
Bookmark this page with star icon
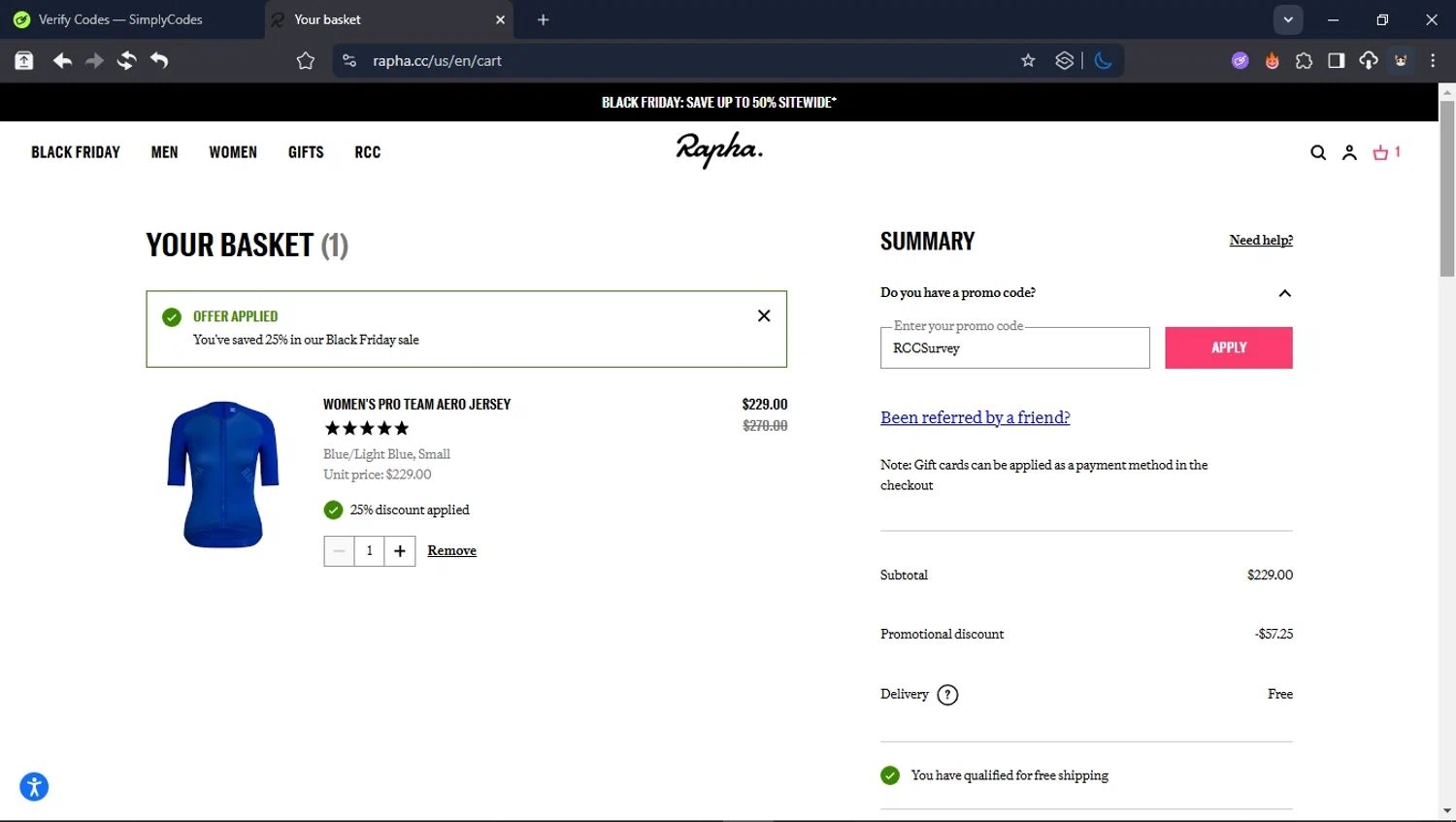coord(1028,60)
